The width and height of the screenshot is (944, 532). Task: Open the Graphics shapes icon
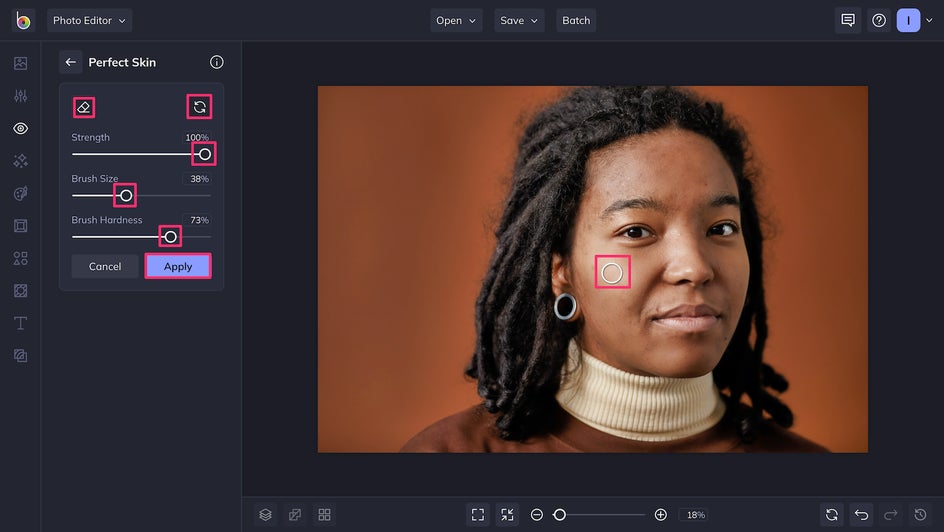point(20,258)
